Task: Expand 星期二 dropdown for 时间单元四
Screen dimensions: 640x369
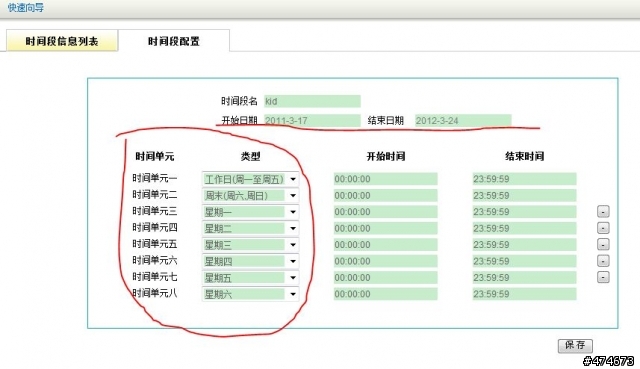Action: pyautogui.click(x=250, y=228)
